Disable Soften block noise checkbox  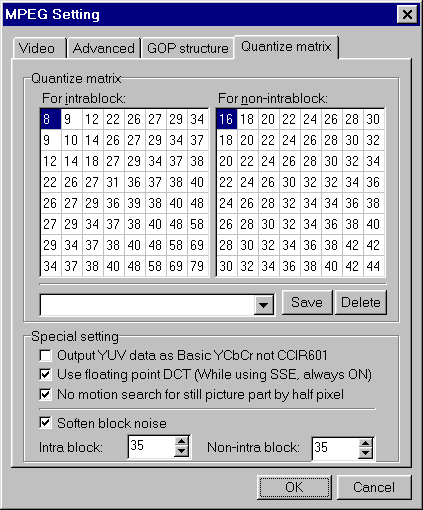(45, 423)
